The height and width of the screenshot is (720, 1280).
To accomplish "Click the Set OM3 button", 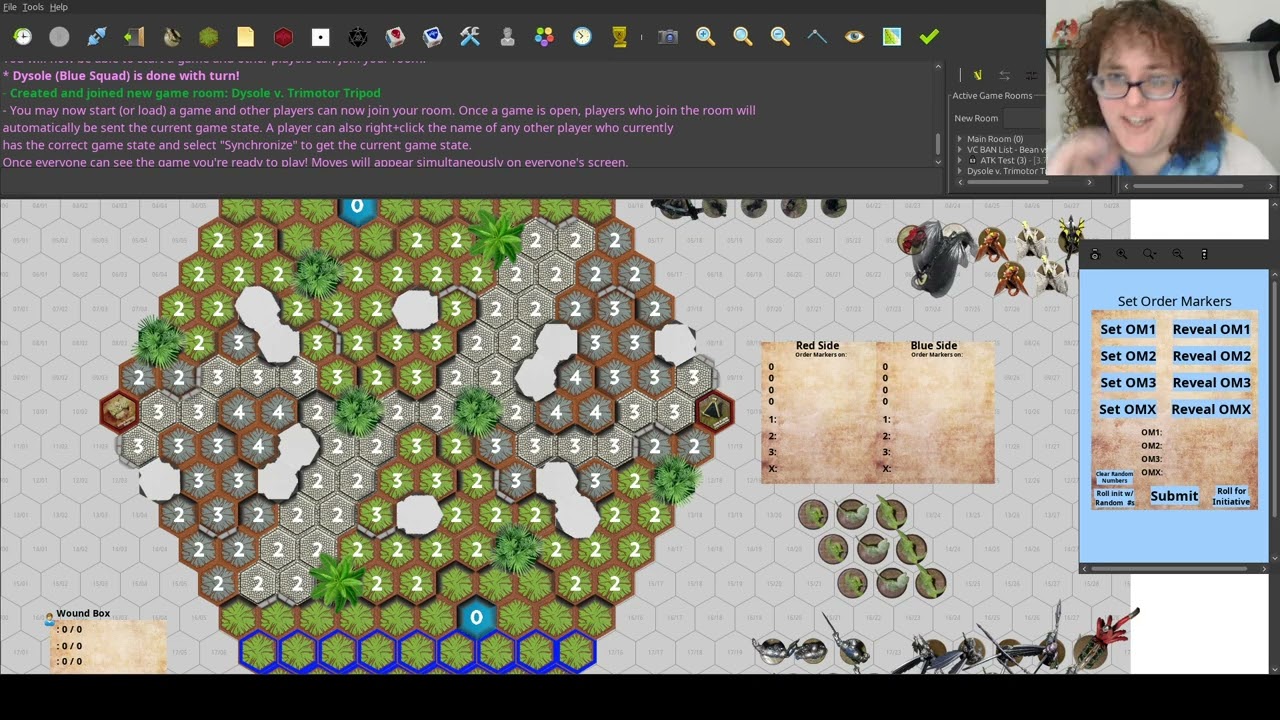I will click(x=1127, y=382).
